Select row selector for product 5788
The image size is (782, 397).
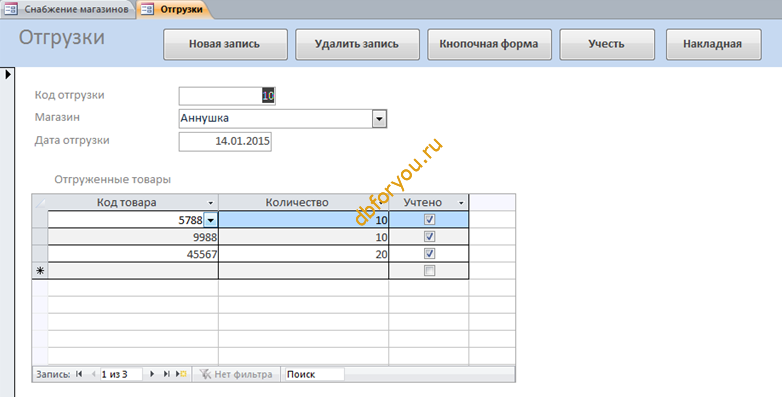coord(40,220)
